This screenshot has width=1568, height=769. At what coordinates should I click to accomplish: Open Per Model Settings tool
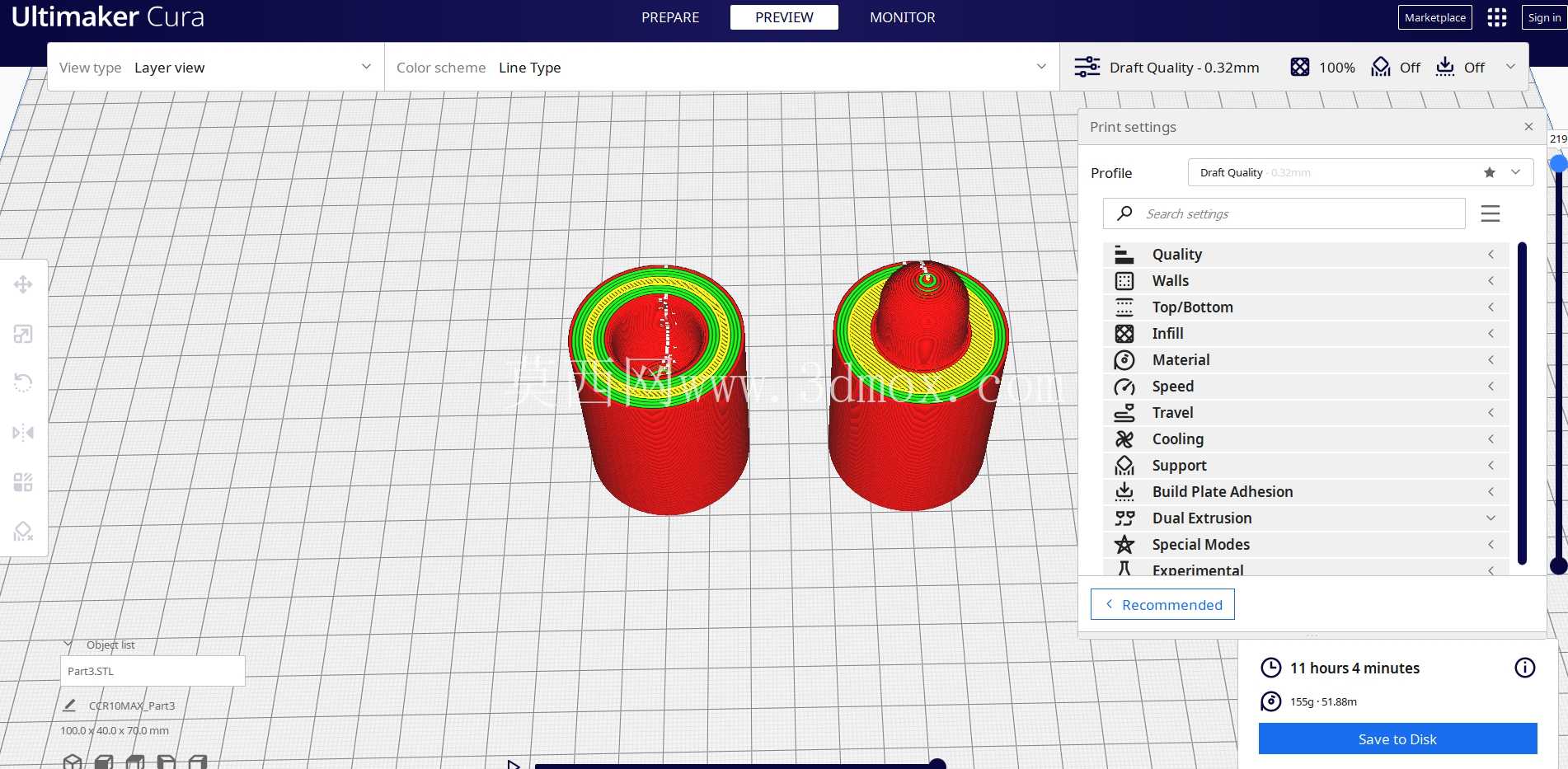23,482
